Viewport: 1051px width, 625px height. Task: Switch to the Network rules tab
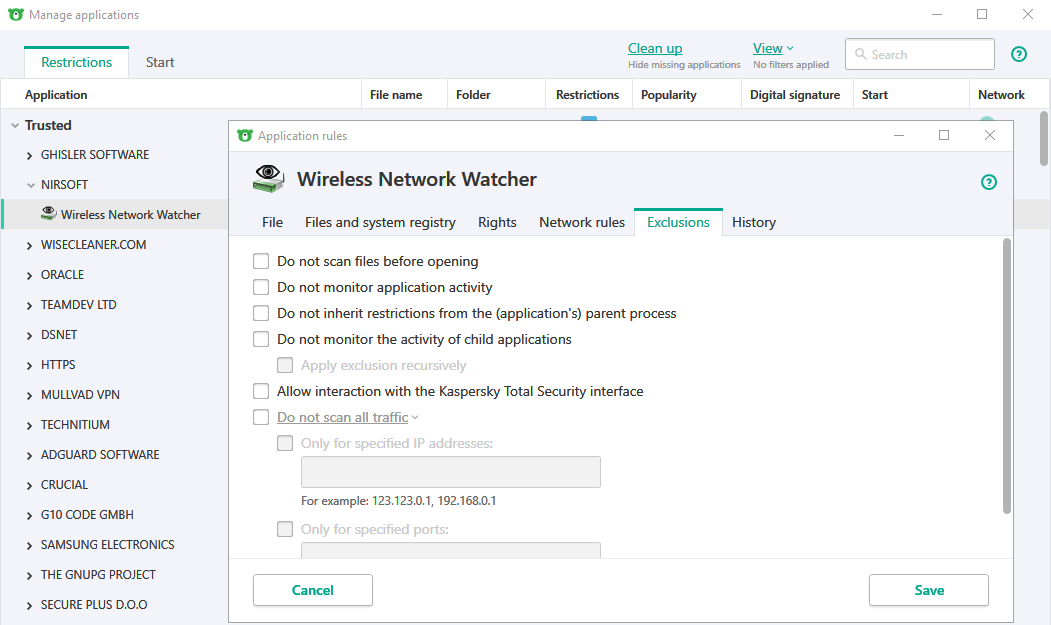[x=582, y=222]
